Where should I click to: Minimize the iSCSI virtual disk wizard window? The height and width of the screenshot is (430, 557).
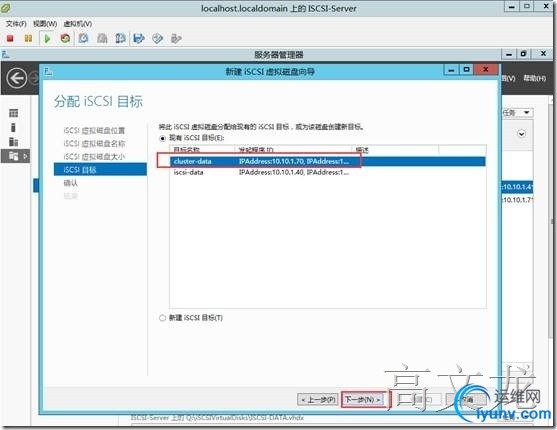pyautogui.click(x=451, y=70)
